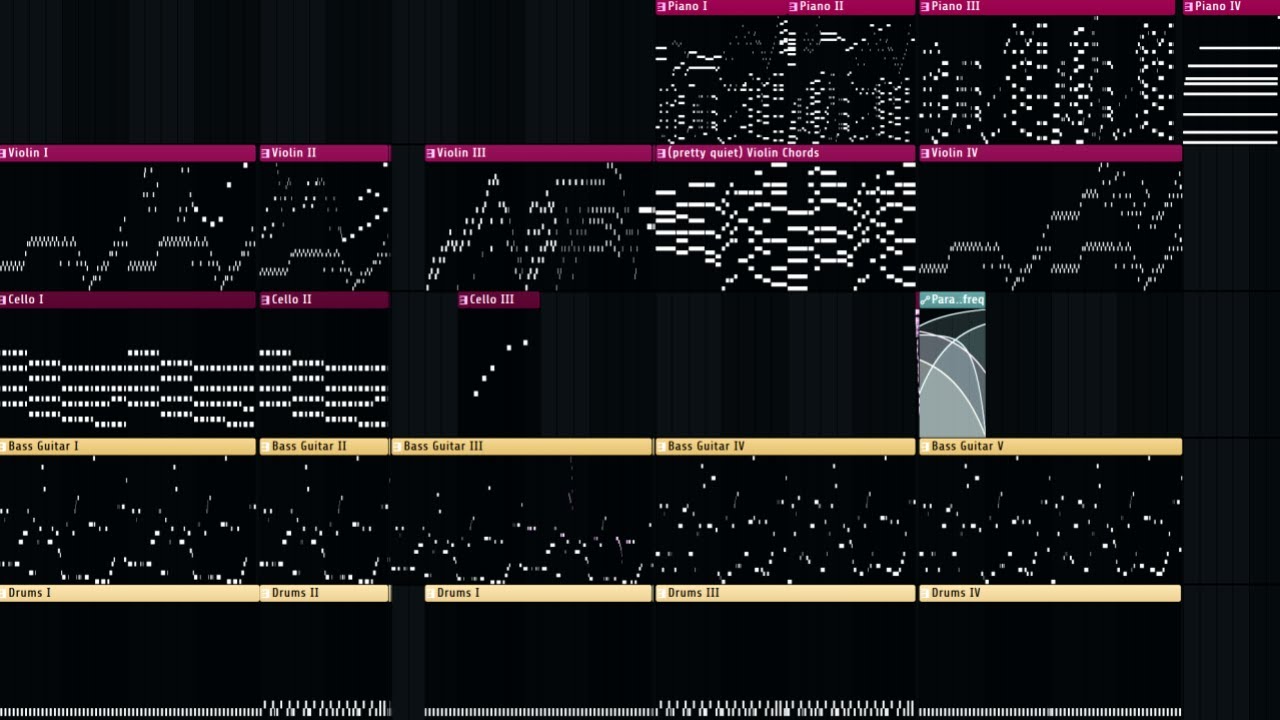
Task: Select the Drums III clip title bar
Action: [785, 593]
